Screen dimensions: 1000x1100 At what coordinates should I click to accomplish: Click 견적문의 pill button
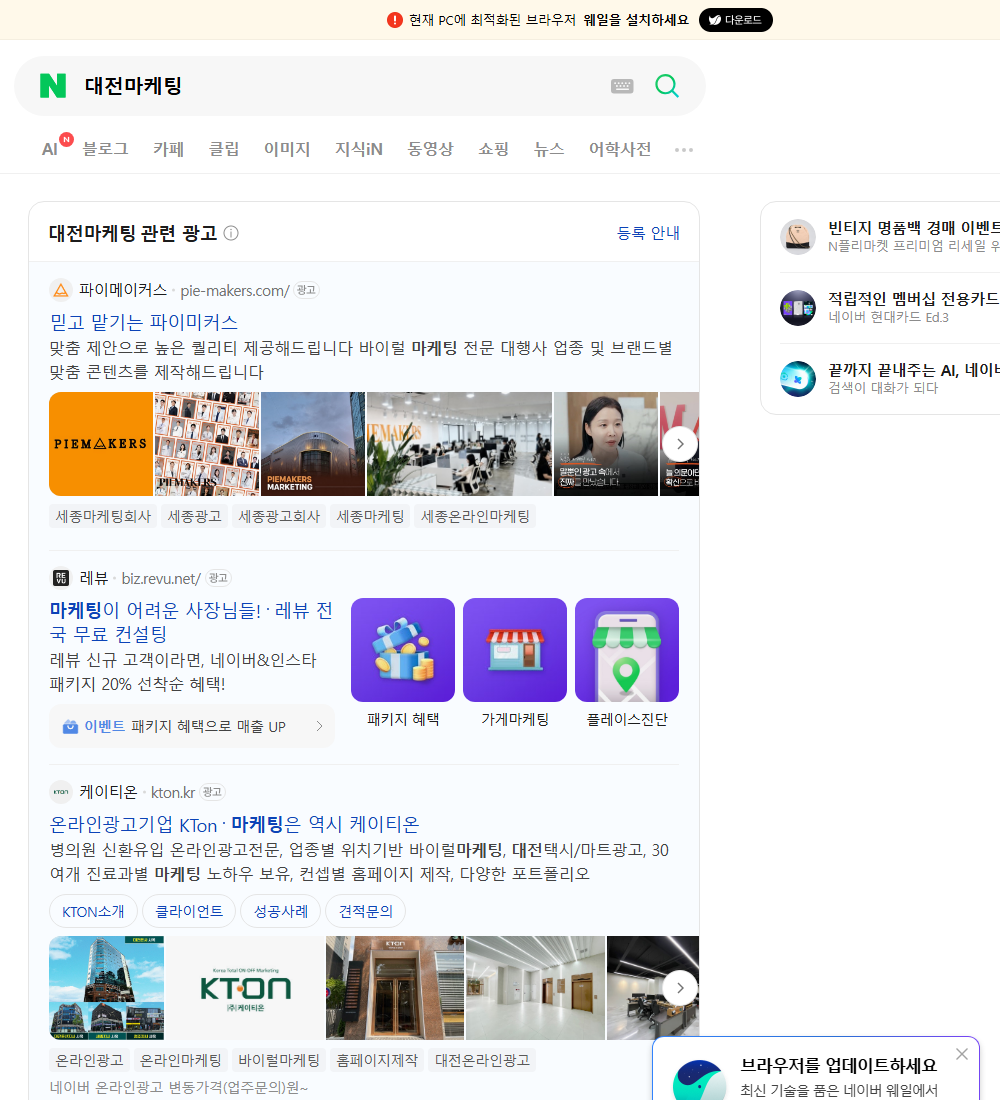(366, 911)
